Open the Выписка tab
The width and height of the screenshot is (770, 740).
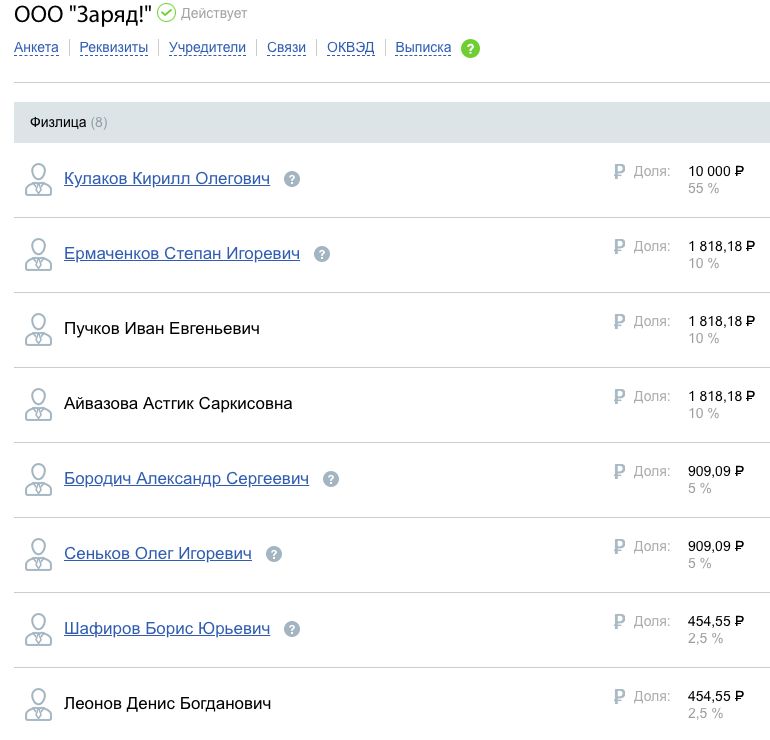pos(423,47)
